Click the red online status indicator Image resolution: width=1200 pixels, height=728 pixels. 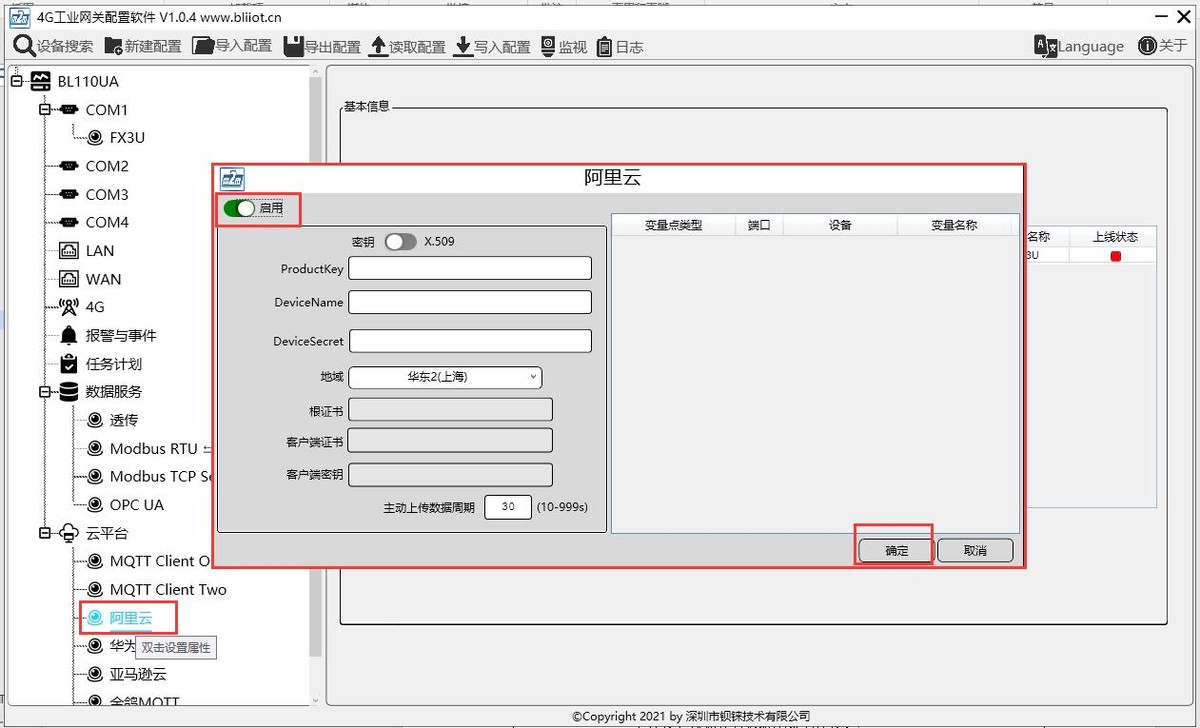pos(1116,257)
